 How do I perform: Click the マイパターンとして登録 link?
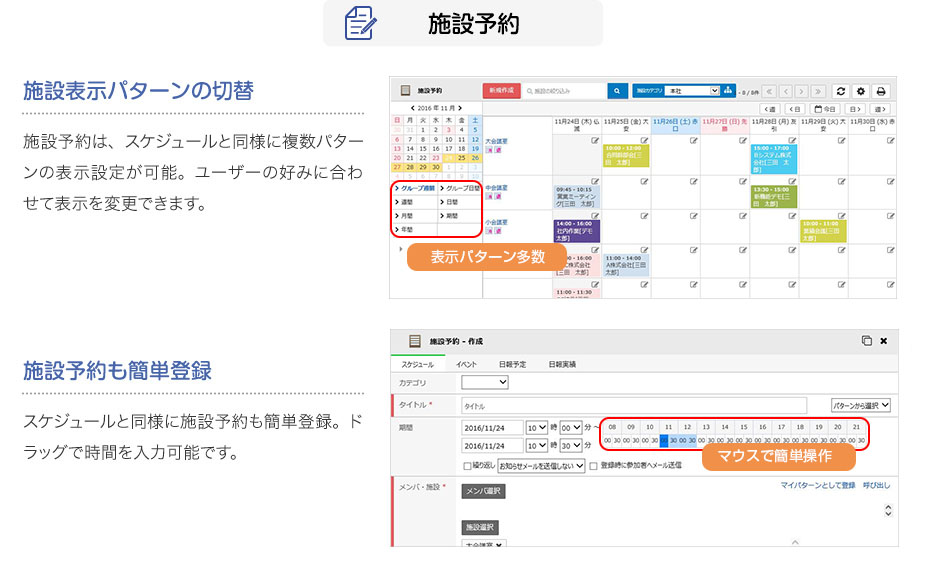point(818,485)
